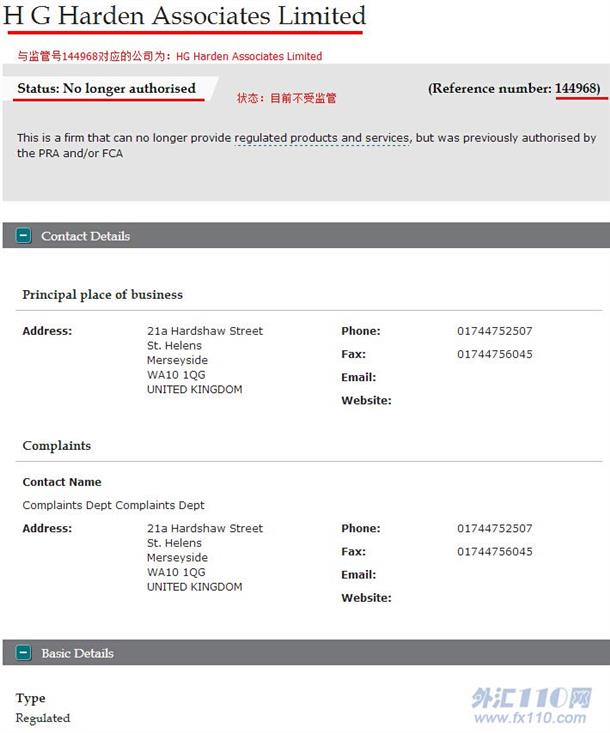
Task: Select the reference number 144968
Action: coord(575,88)
